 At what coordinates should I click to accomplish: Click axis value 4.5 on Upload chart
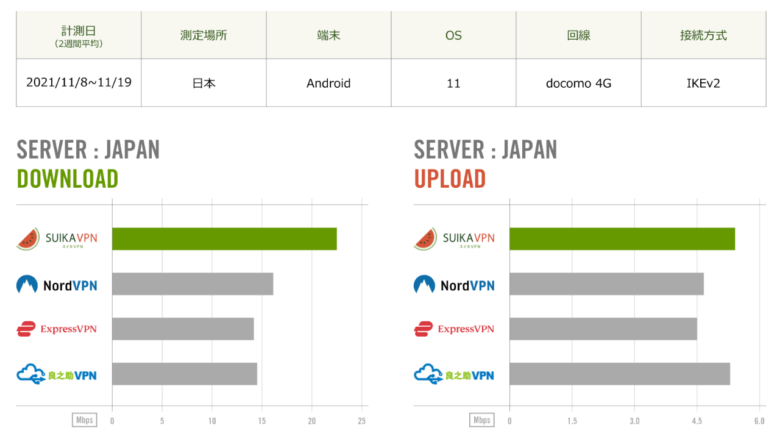(697, 421)
